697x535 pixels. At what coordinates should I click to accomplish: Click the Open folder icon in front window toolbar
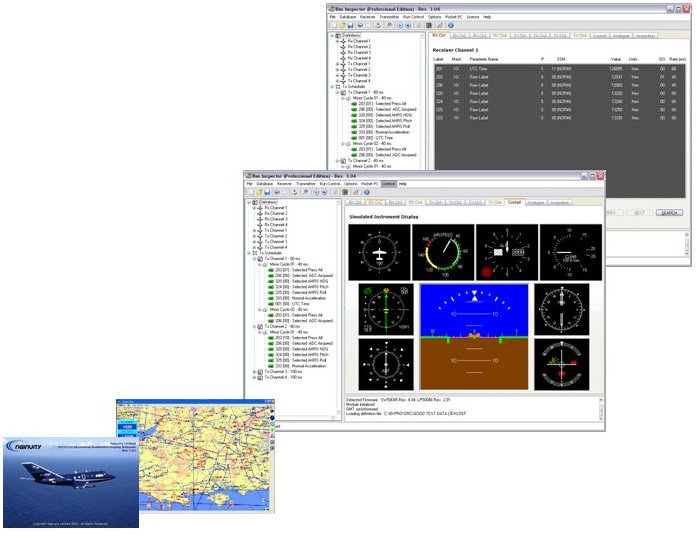pyautogui.click(x=258, y=192)
